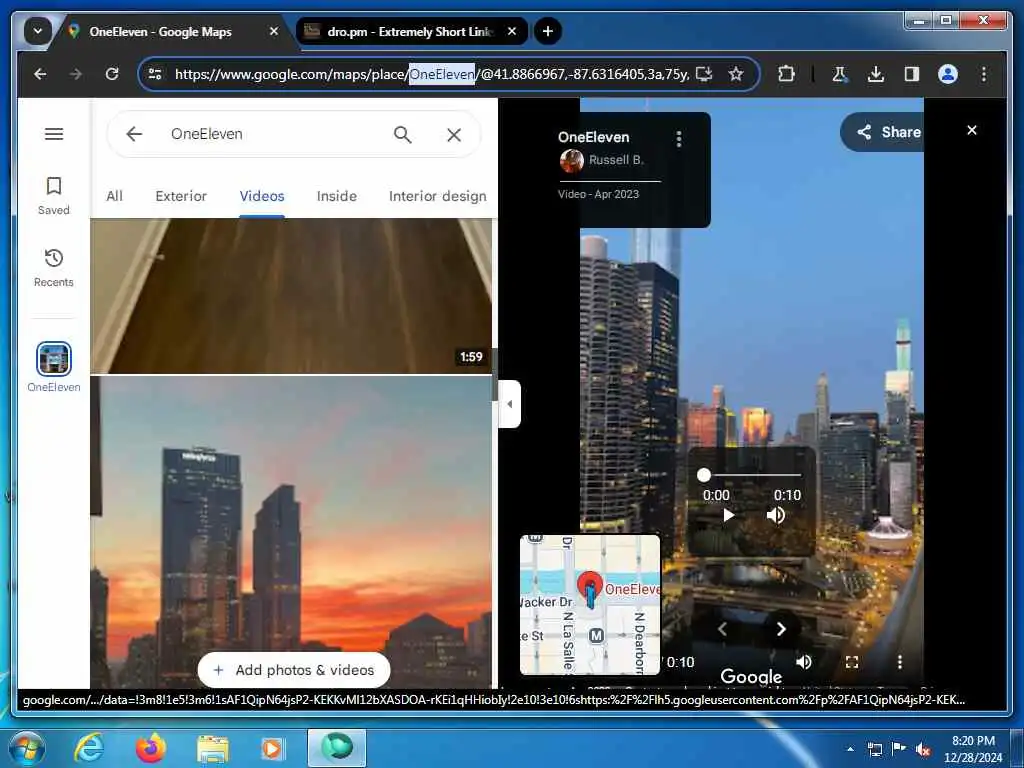Screen dimensions: 1024x768
Task: Open media player taskbar icon
Action: coord(272,748)
